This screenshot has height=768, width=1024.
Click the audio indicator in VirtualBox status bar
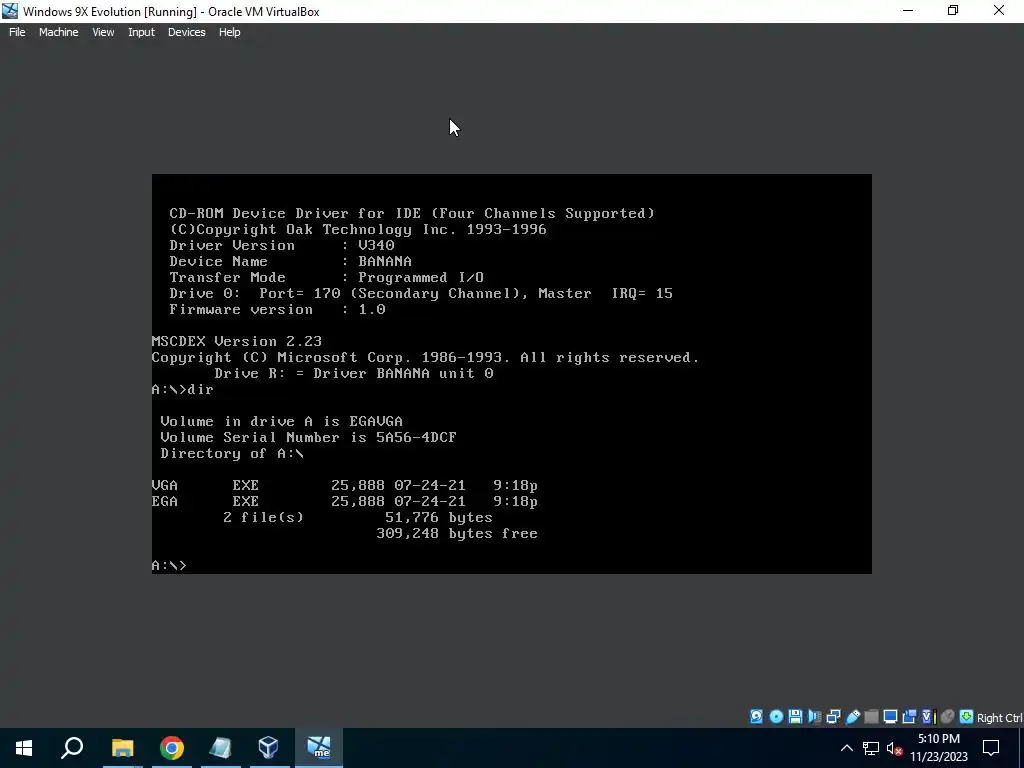pos(814,716)
